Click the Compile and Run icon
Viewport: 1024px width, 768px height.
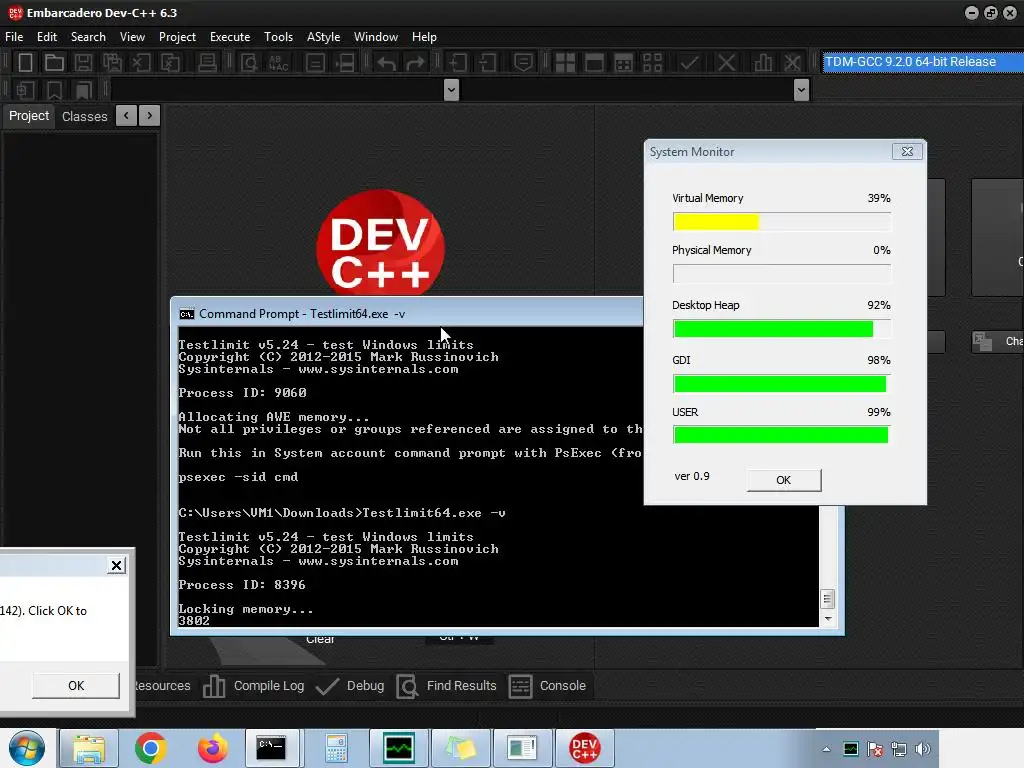pos(624,63)
